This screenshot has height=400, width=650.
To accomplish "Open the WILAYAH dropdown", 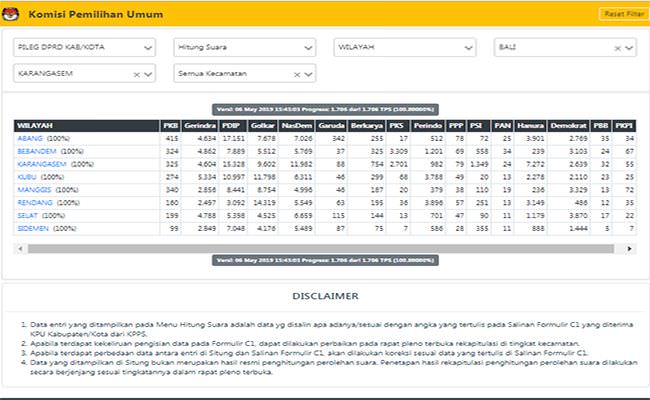I will tap(405, 47).
